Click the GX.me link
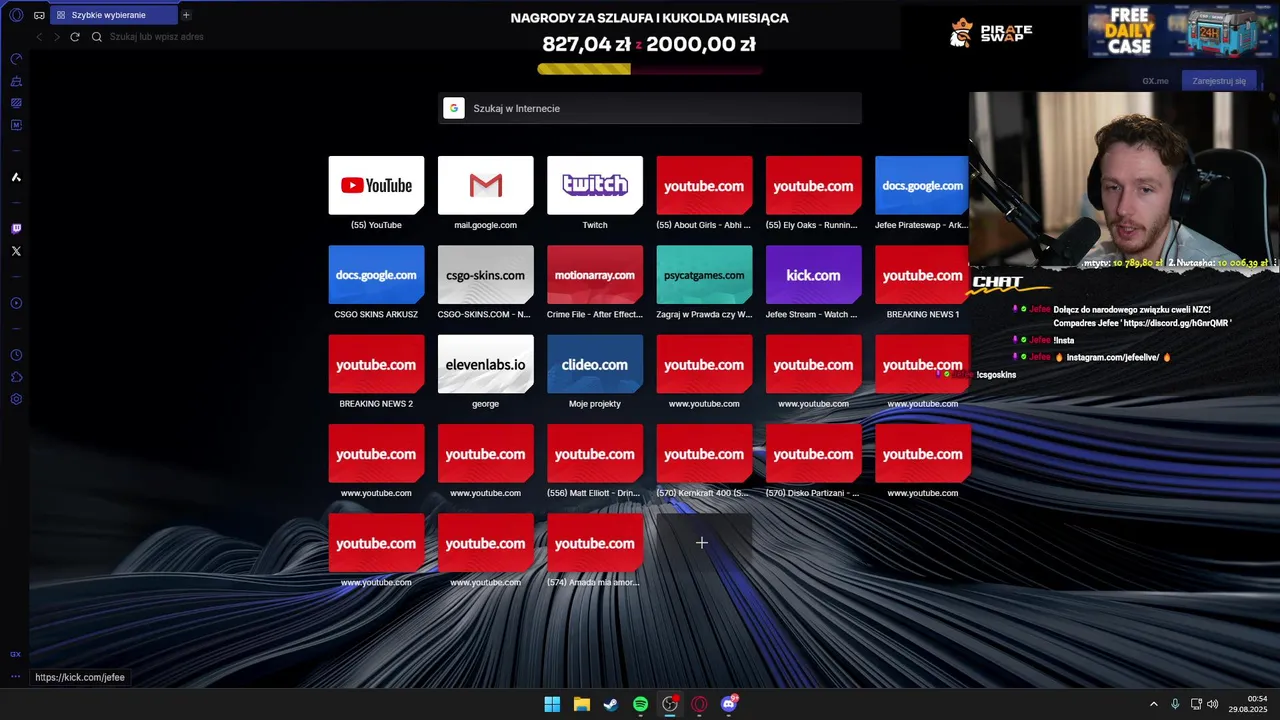 [1155, 81]
